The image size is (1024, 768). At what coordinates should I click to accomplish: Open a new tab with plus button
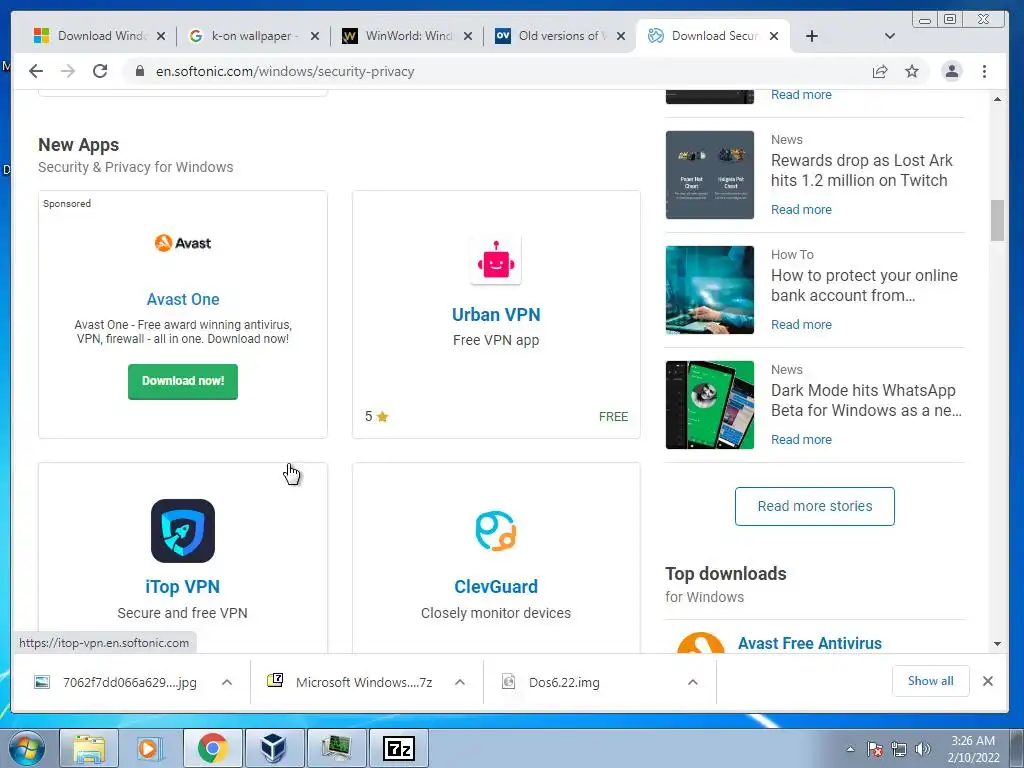pyautogui.click(x=811, y=36)
